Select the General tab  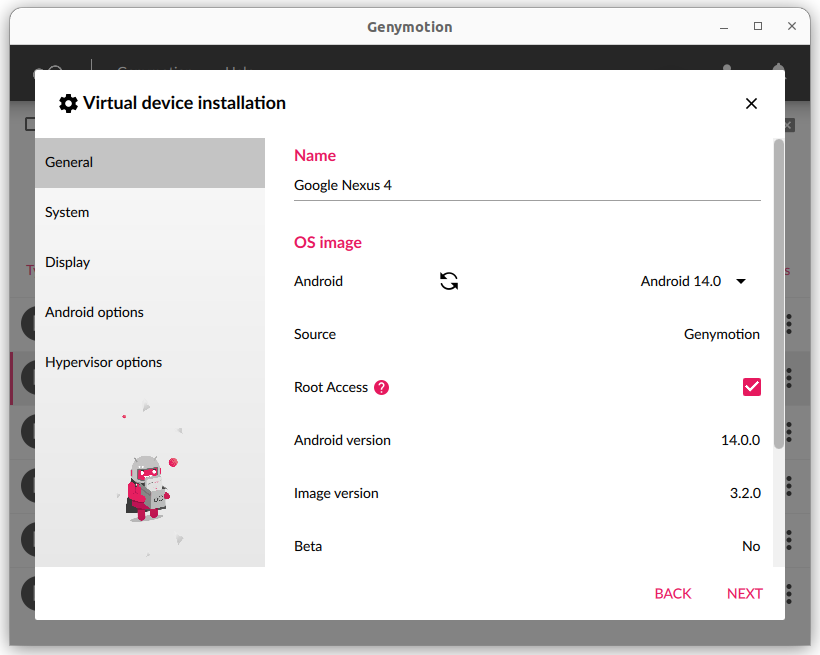(x=150, y=163)
